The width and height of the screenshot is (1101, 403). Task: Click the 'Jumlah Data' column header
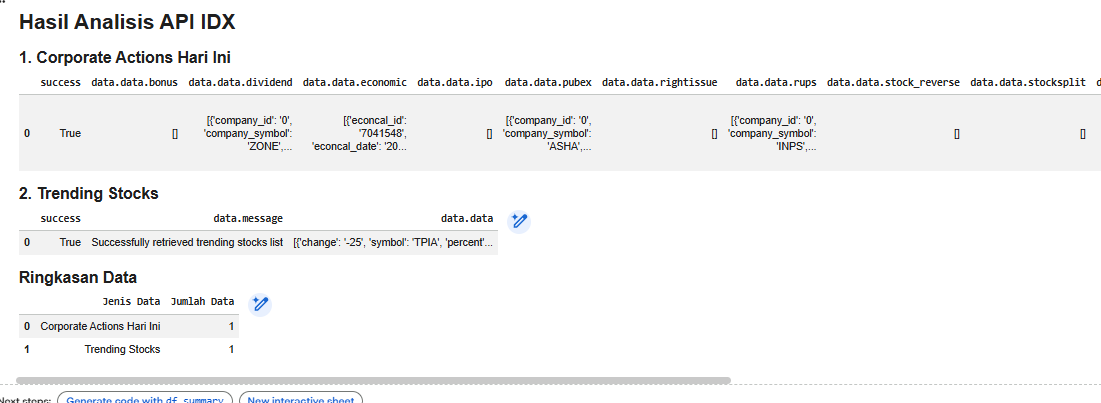pos(202,302)
